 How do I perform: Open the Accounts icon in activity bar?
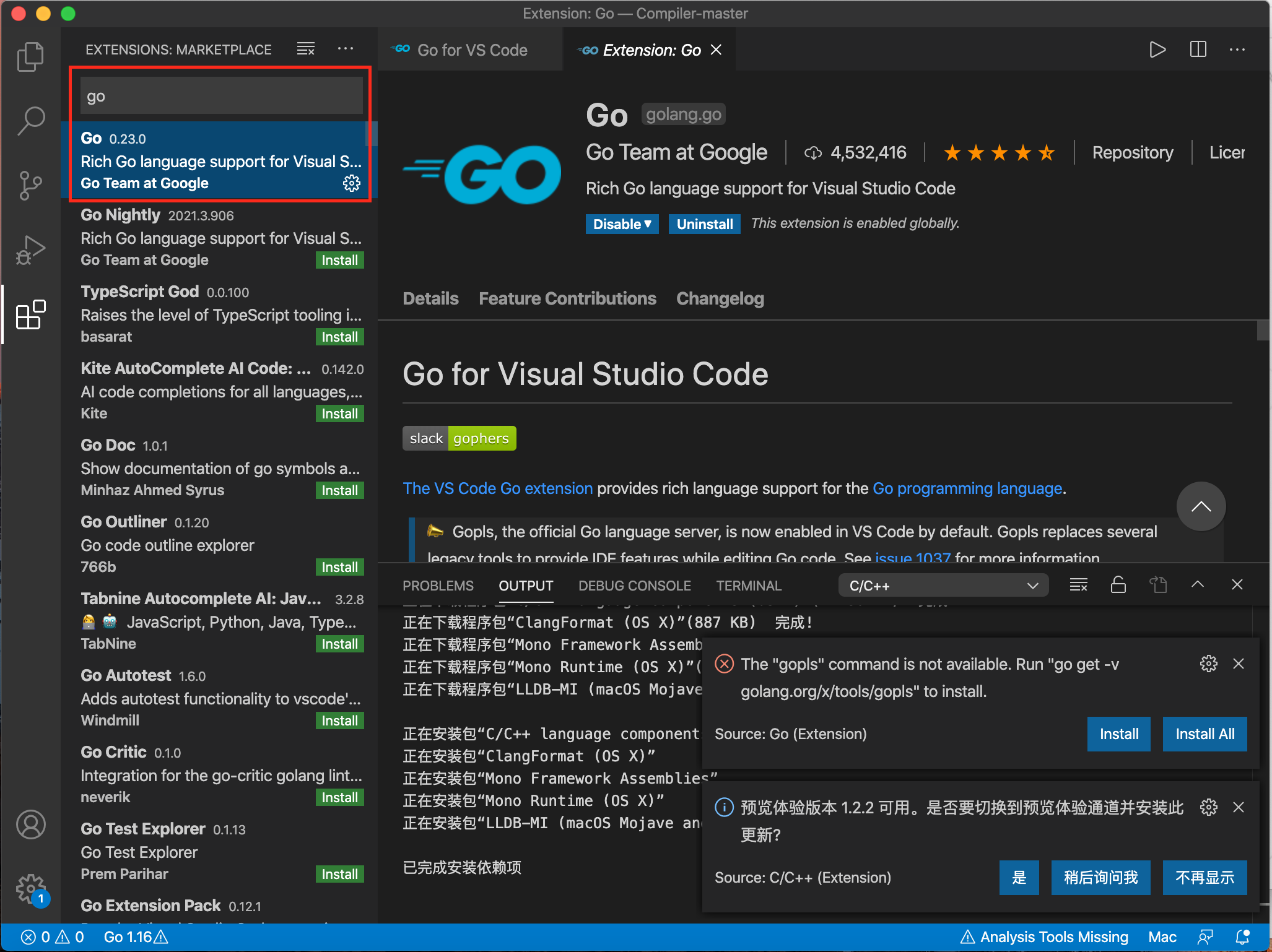[30, 824]
